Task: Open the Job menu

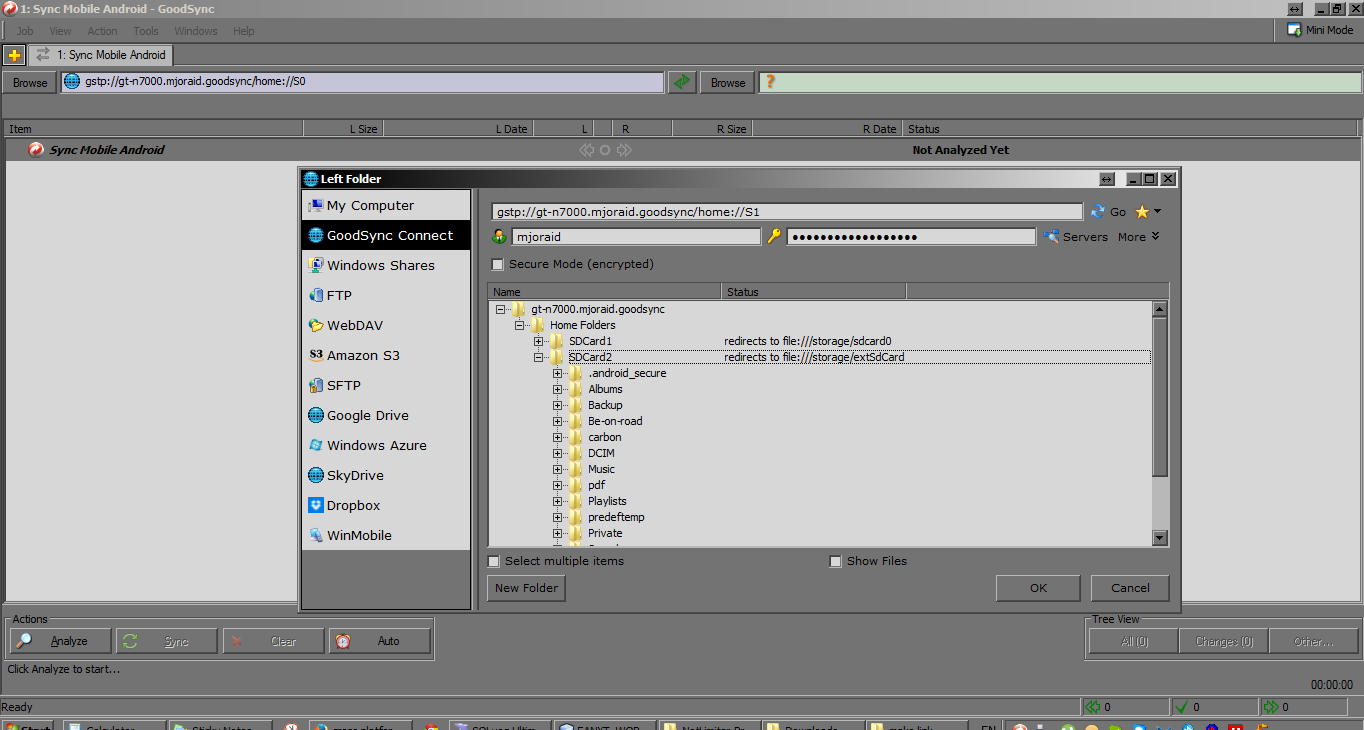Action: 25,31
